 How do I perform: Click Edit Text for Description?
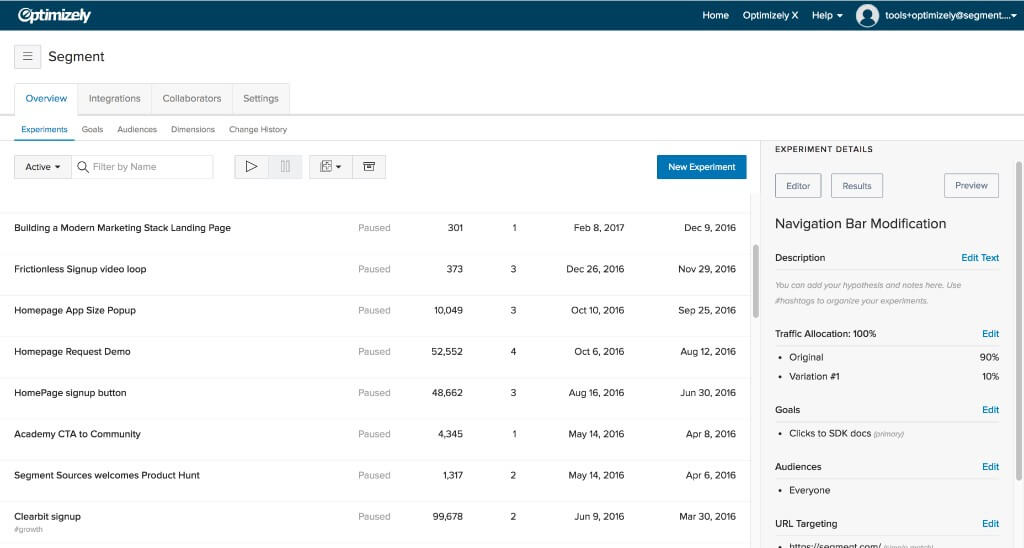pos(980,258)
